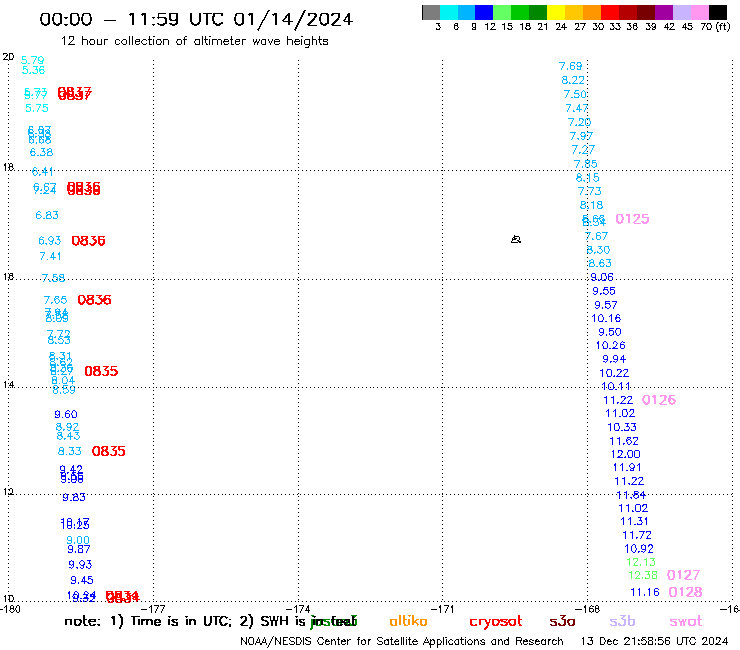Click the pink swot time label '0126'
The height and width of the screenshot is (650, 740).
click(659, 400)
